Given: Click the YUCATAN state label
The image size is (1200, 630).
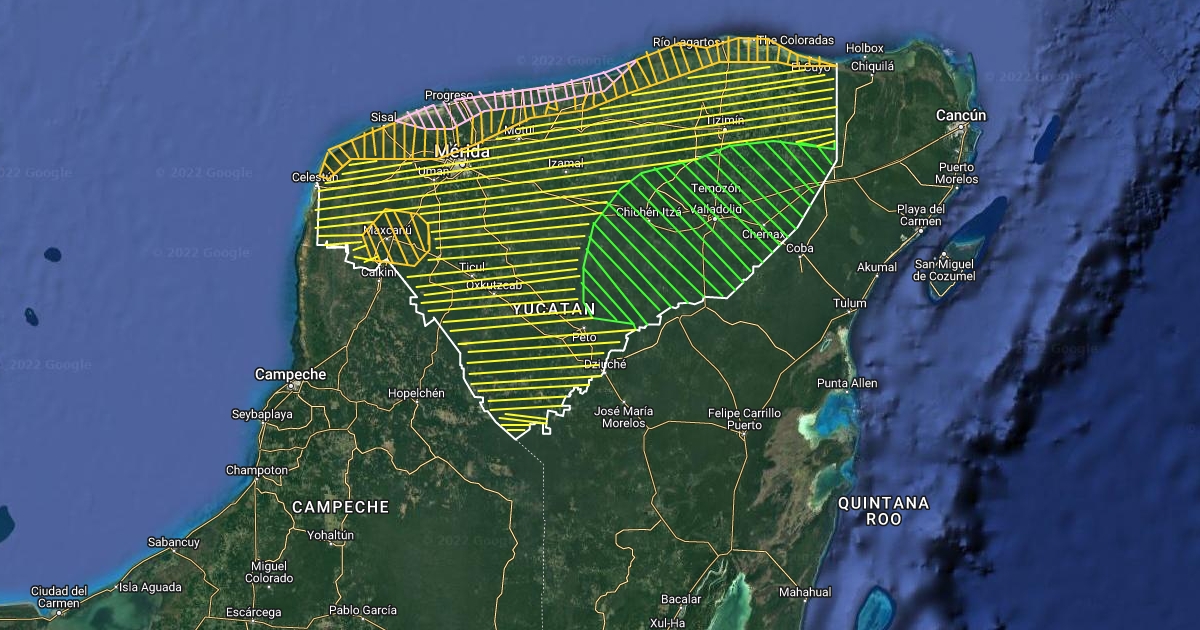Looking at the screenshot, I should [553, 309].
